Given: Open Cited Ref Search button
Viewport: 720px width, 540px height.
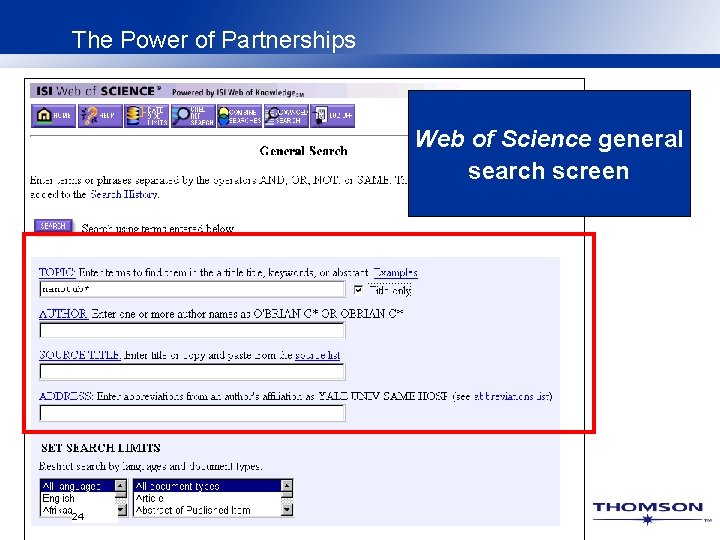Looking at the screenshot, I should coord(193,116).
